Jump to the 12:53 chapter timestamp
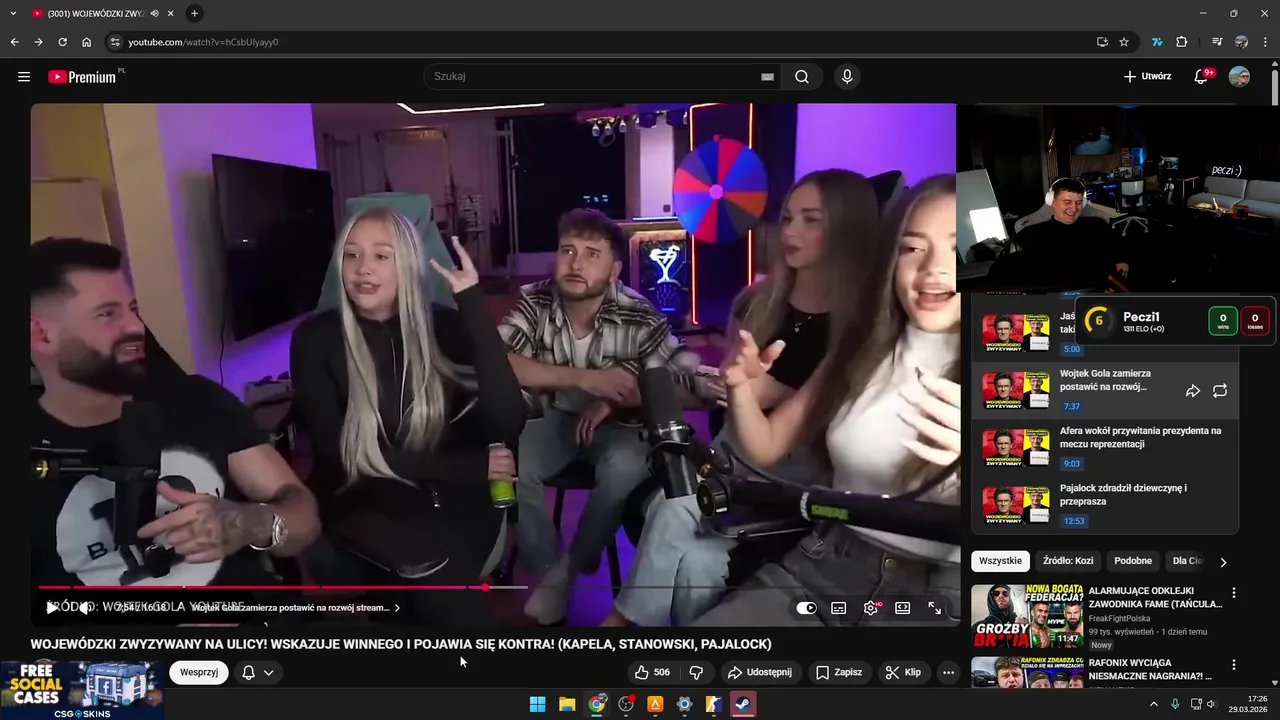Image resolution: width=1280 pixels, height=720 pixels. [x=1074, y=521]
